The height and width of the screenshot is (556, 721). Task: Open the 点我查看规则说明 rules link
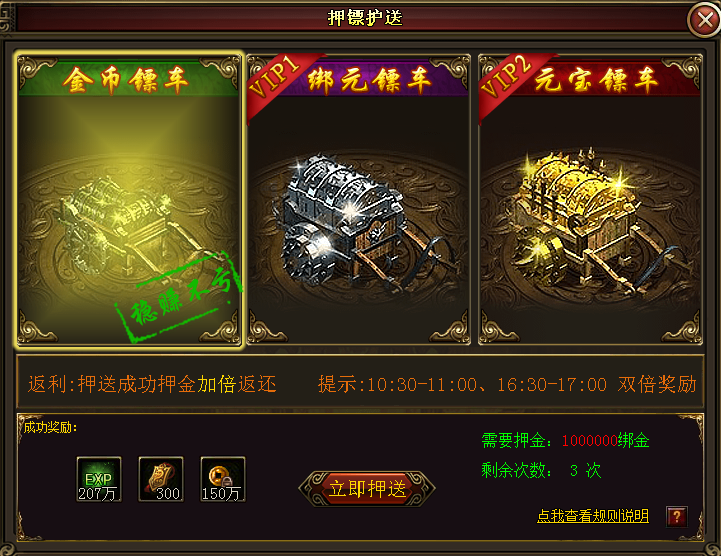pyautogui.click(x=593, y=516)
